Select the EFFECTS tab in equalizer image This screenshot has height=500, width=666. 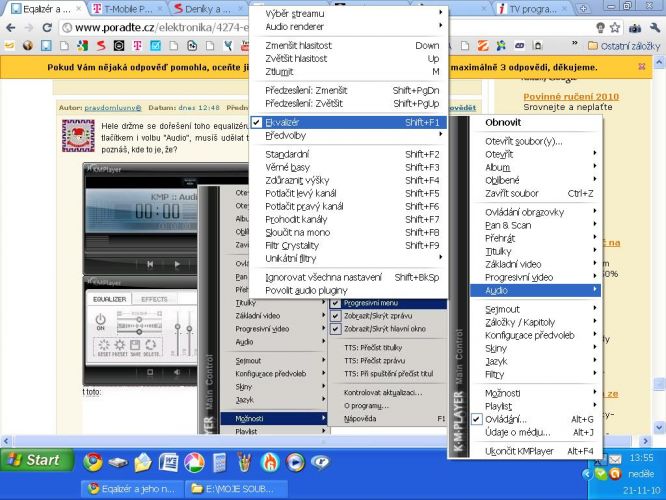(x=154, y=299)
